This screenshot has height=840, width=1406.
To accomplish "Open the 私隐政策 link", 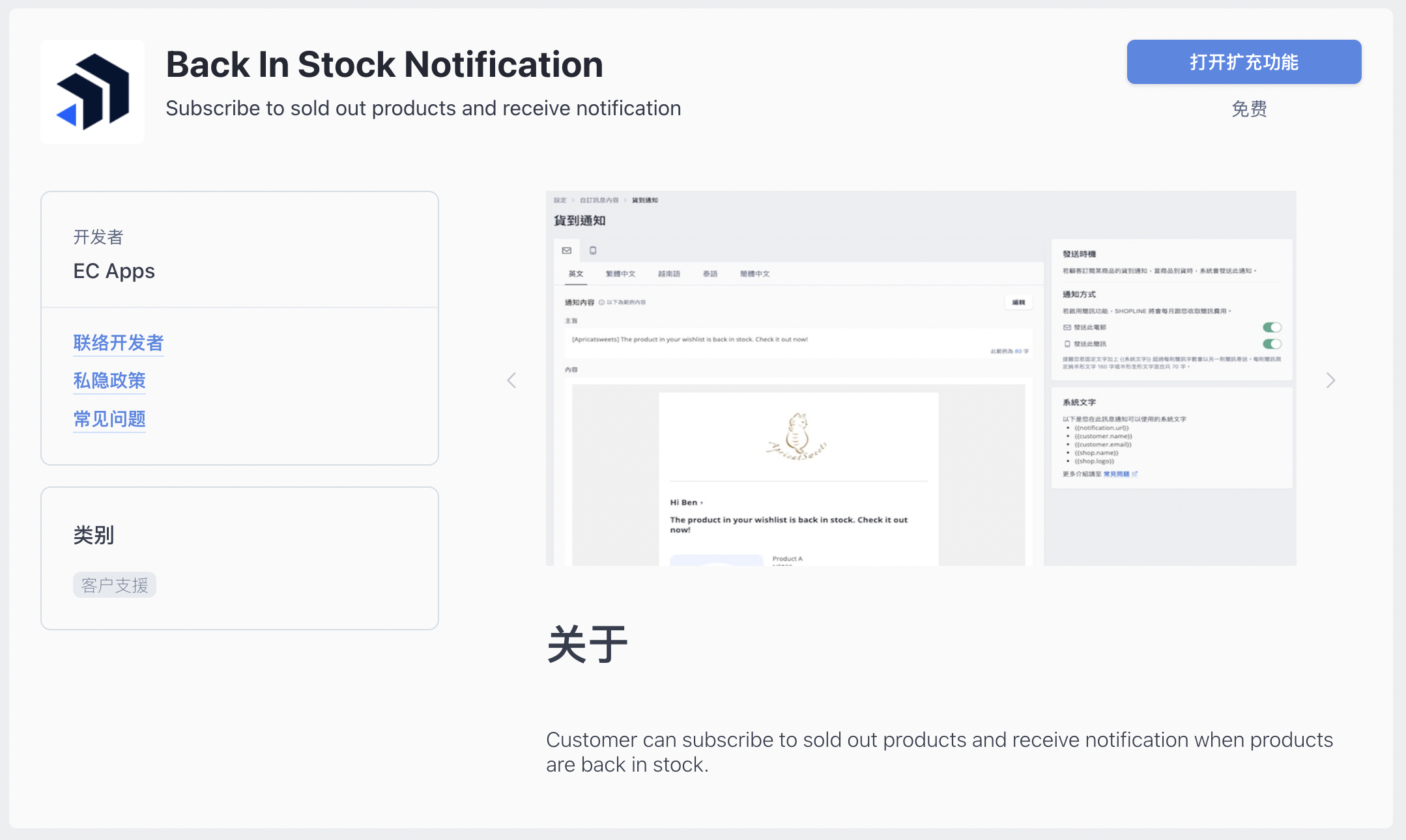I will (x=109, y=380).
